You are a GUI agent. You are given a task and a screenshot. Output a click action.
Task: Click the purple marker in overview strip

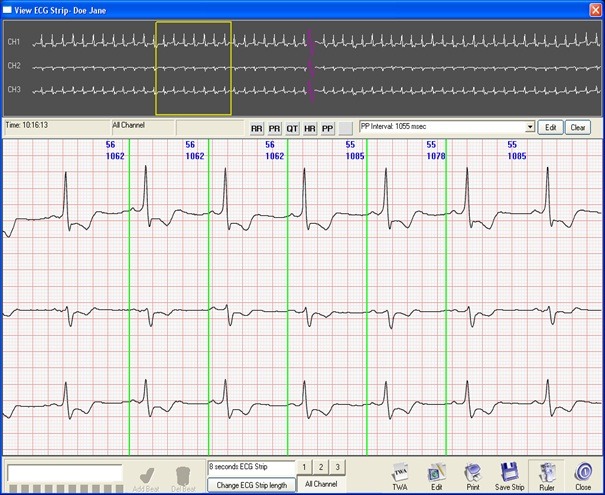pyautogui.click(x=311, y=65)
